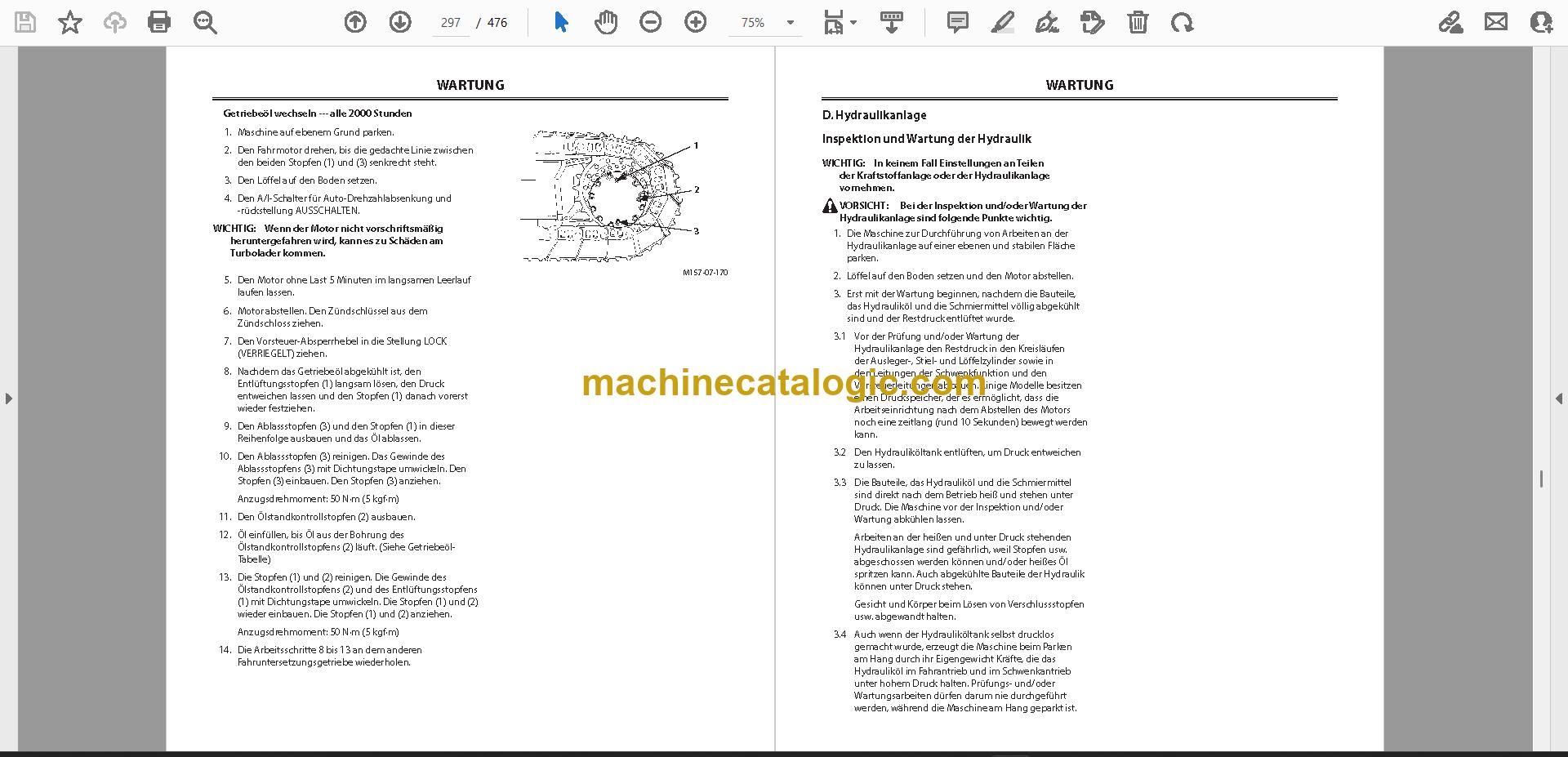1568x757 pixels.
Task: Add bookmark with star icon
Action: [70, 22]
